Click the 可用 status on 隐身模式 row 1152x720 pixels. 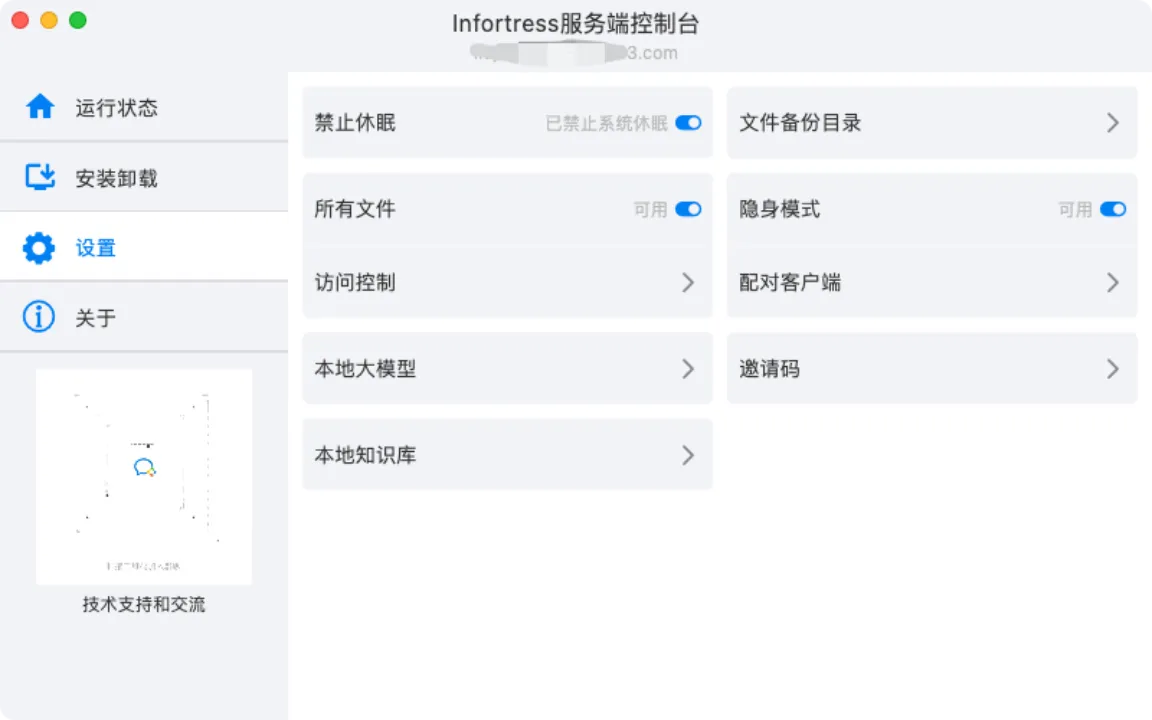pos(1075,210)
